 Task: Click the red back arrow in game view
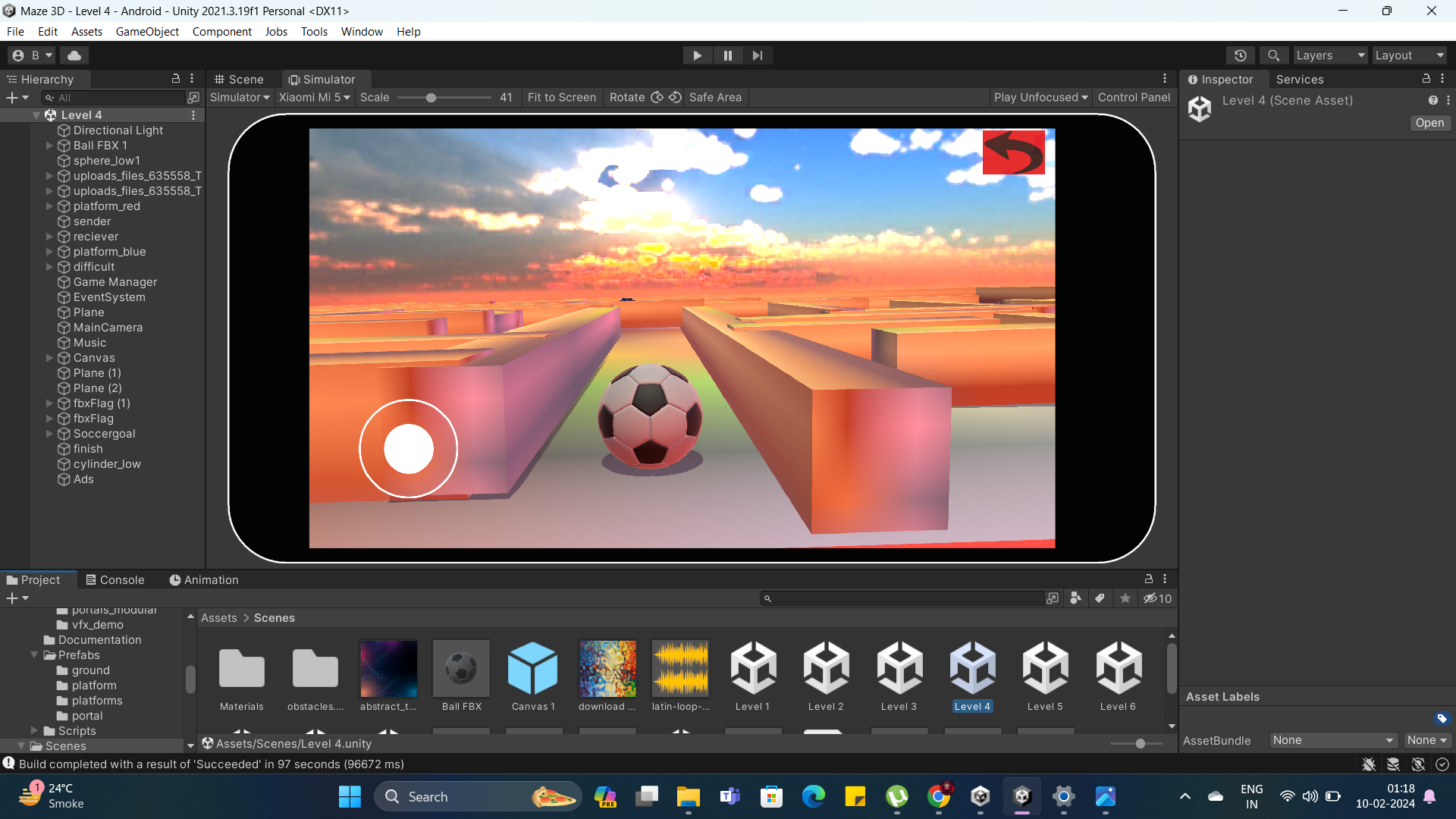click(x=1013, y=152)
